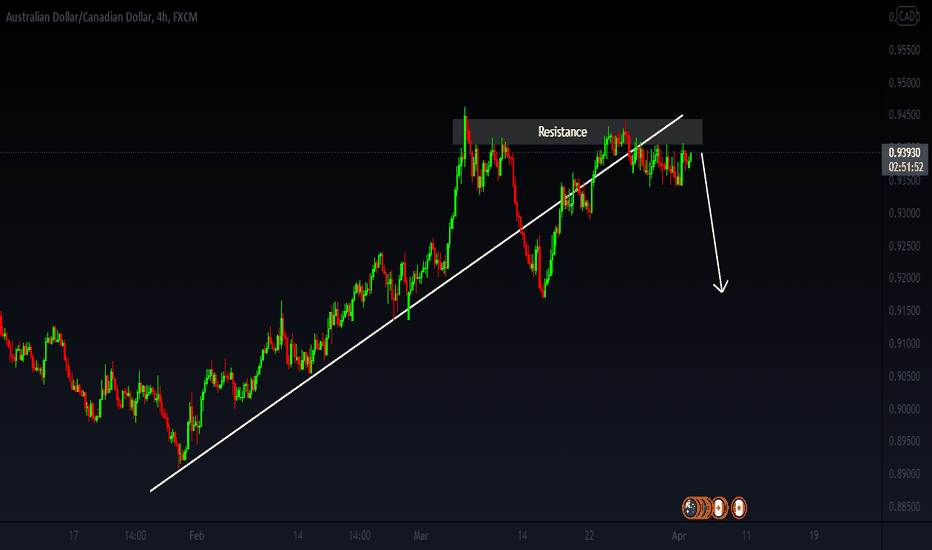Click the 0.92000 price axis label
The height and width of the screenshot is (550, 932).
click(x=904, y=278)
